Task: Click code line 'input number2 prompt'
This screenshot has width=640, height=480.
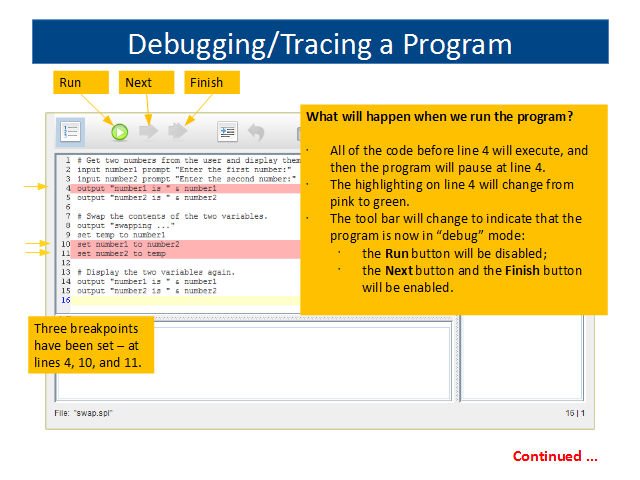Action: 187,179
